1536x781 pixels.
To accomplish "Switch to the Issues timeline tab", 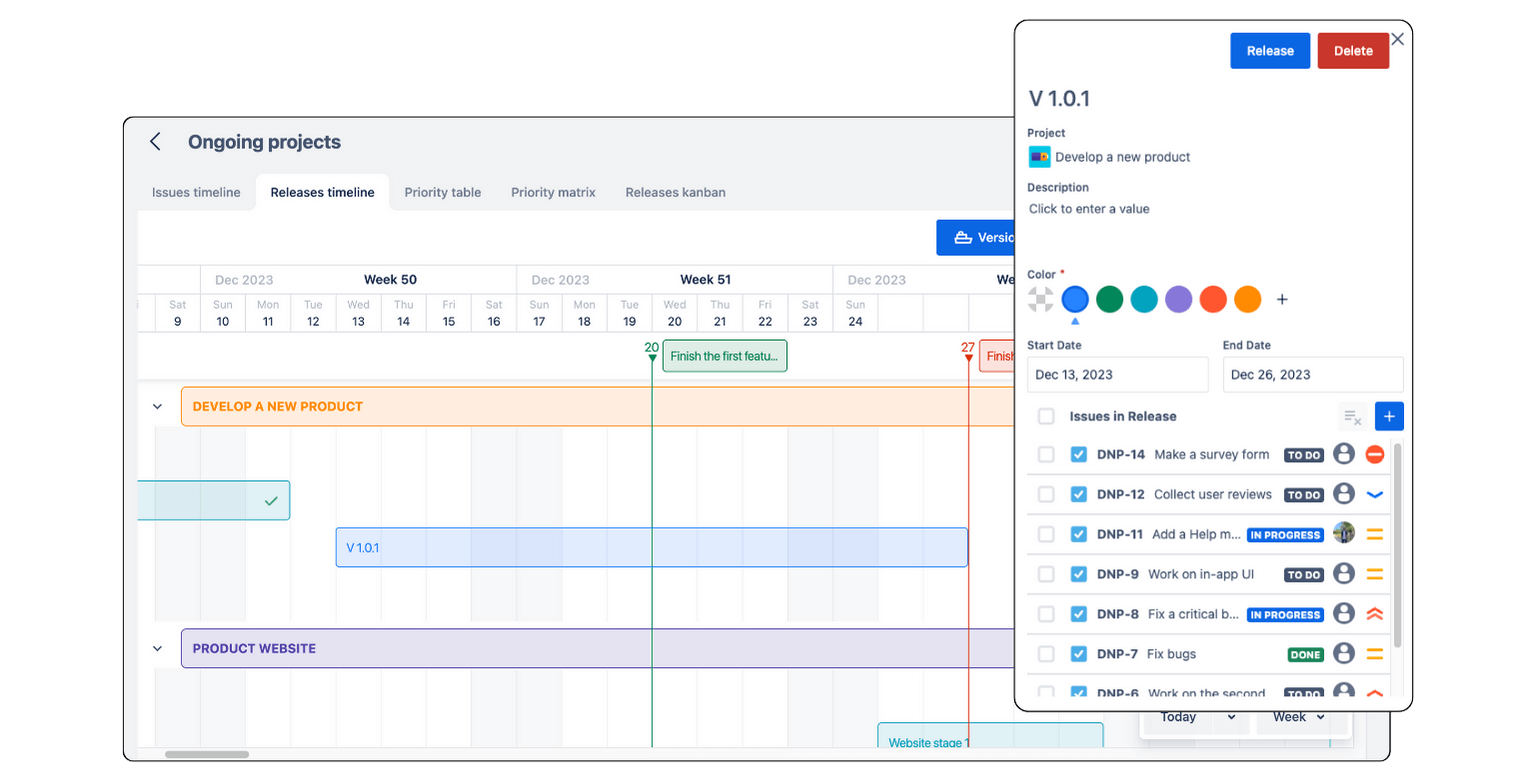I will click(196, 192).
